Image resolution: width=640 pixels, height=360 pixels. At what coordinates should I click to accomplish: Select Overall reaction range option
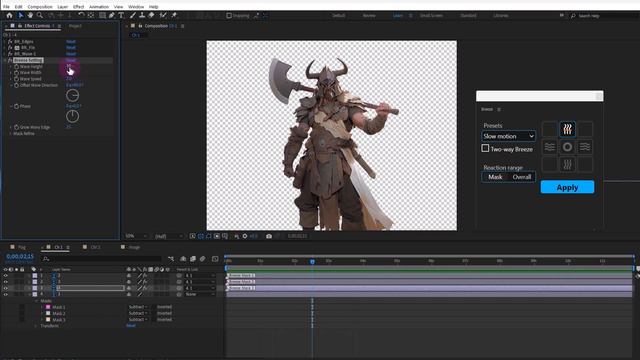click(x=522, y=177)
